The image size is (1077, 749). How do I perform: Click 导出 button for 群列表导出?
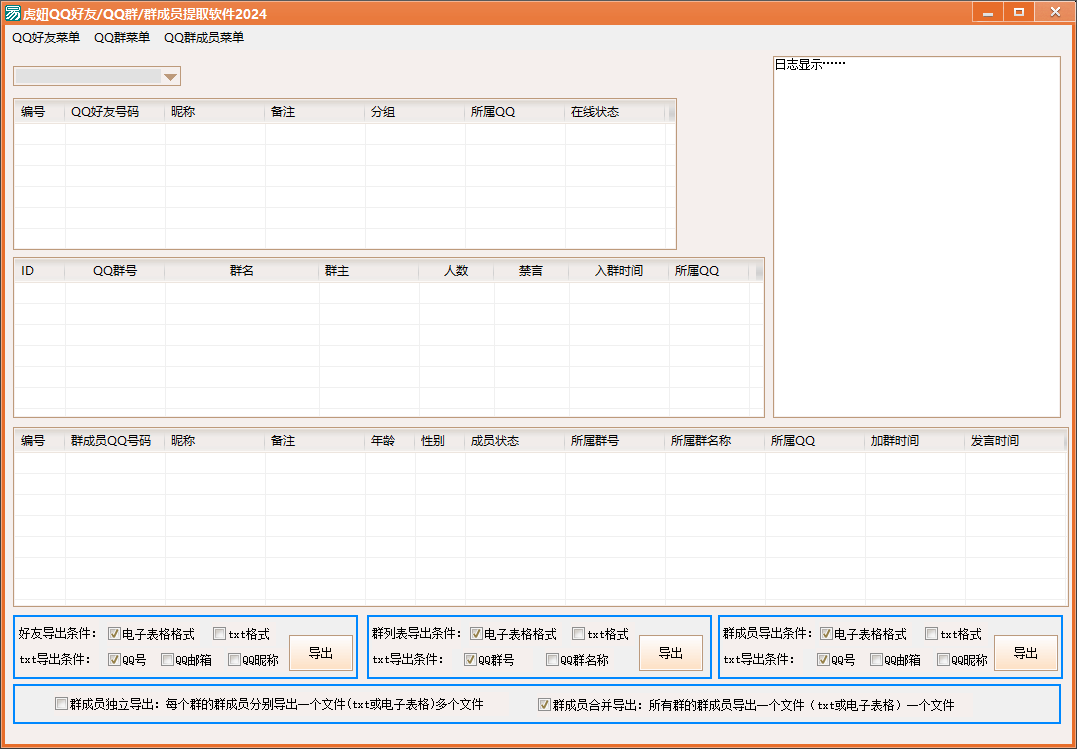tap(671, 653)
